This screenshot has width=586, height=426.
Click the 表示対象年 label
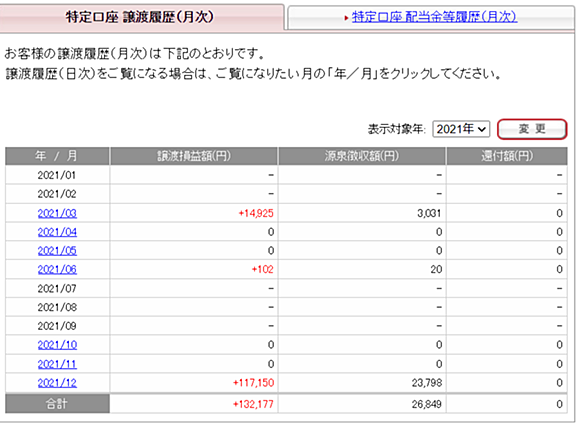point(397,129)
